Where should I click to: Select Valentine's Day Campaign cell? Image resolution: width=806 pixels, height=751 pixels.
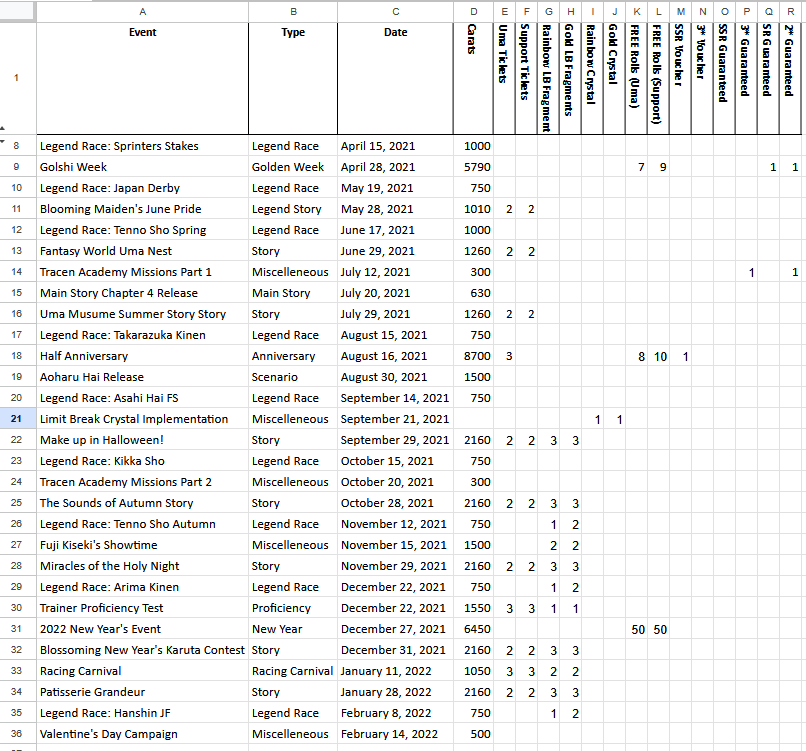tap(142, 734)
